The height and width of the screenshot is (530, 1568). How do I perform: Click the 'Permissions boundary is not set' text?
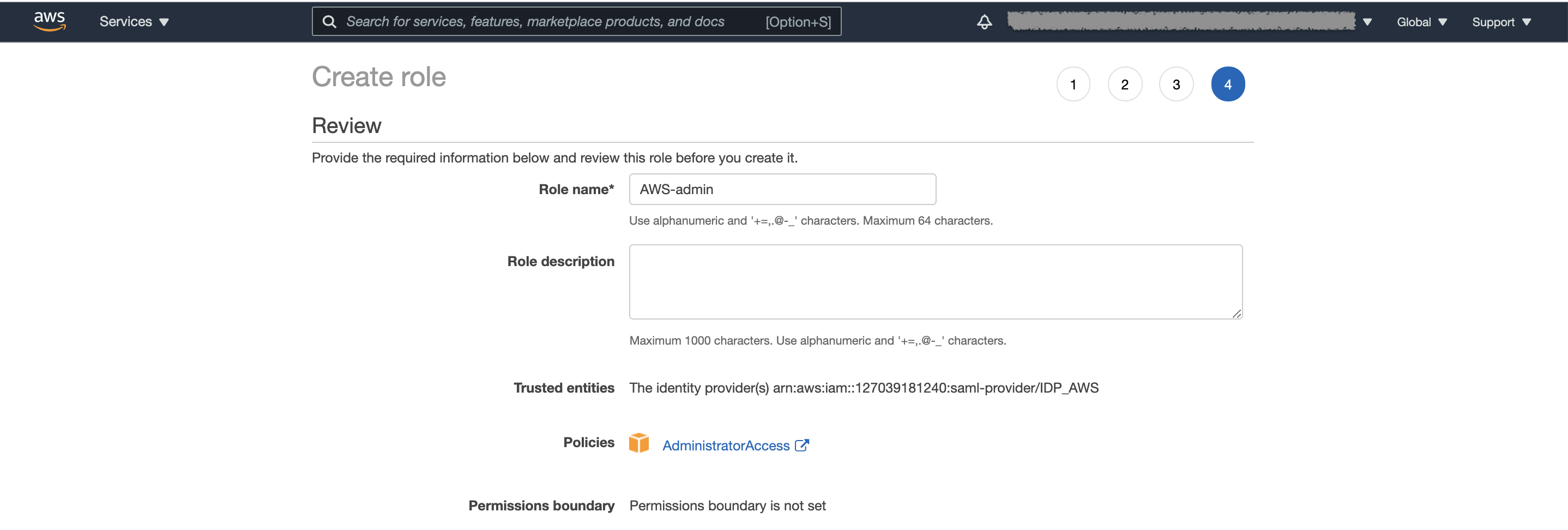(727, 505)
